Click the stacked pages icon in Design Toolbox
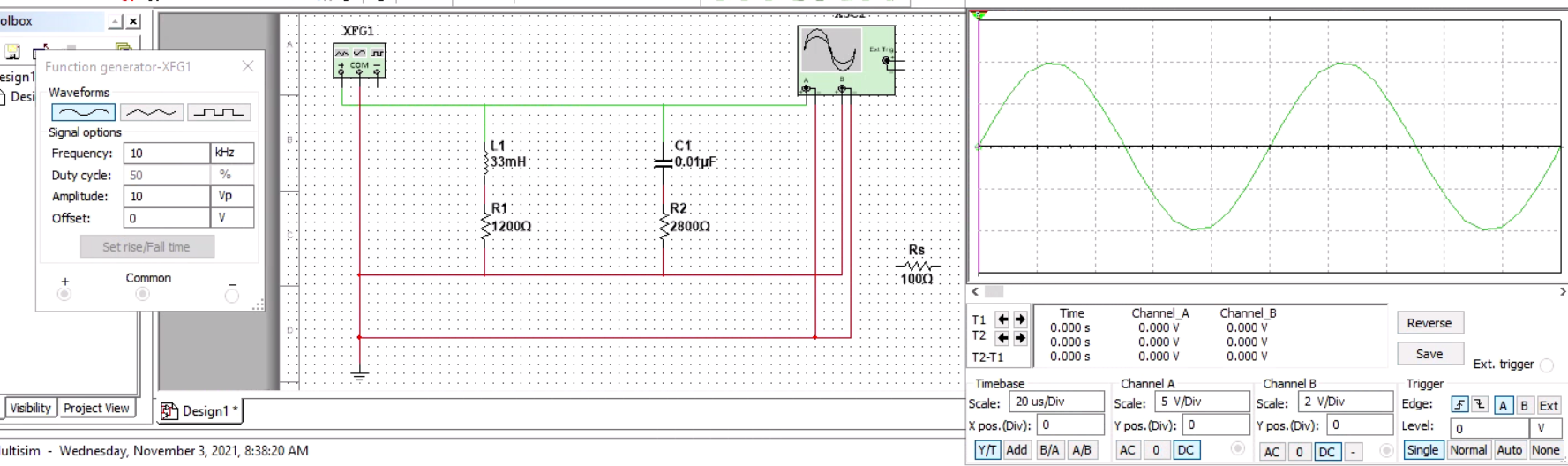The height and width of the screenshot is (466, 1568). point(124,49)
